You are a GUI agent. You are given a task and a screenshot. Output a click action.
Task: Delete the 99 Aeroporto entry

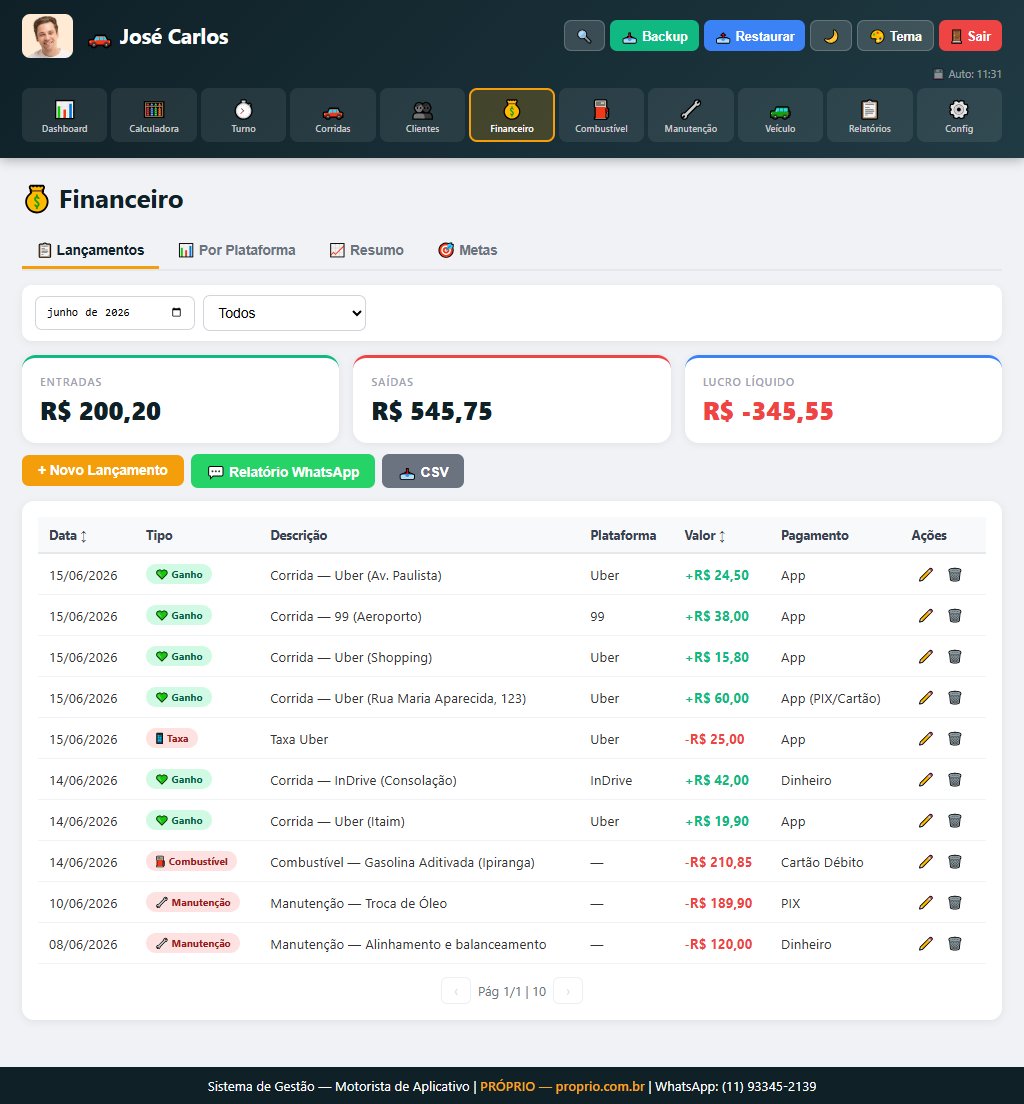[955, 615]
